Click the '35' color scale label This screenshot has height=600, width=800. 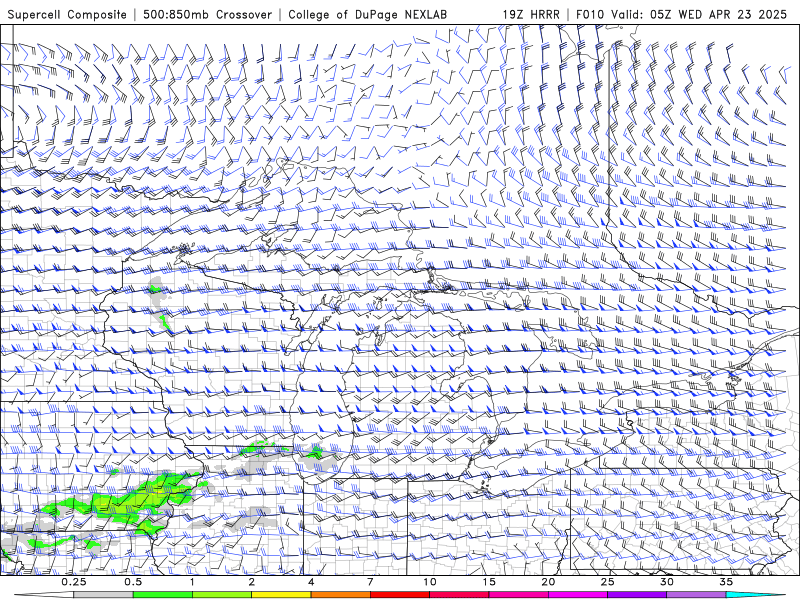(726, 582)
